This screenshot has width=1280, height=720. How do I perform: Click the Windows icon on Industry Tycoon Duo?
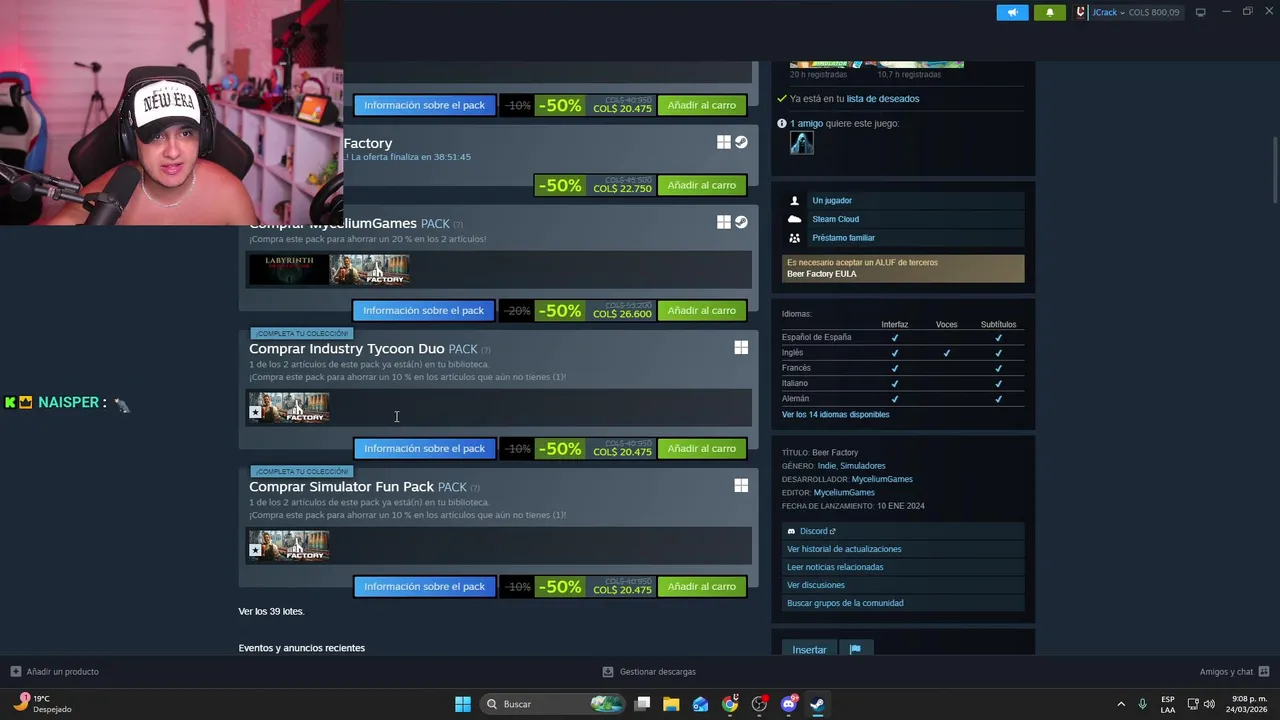coord(741,347)
